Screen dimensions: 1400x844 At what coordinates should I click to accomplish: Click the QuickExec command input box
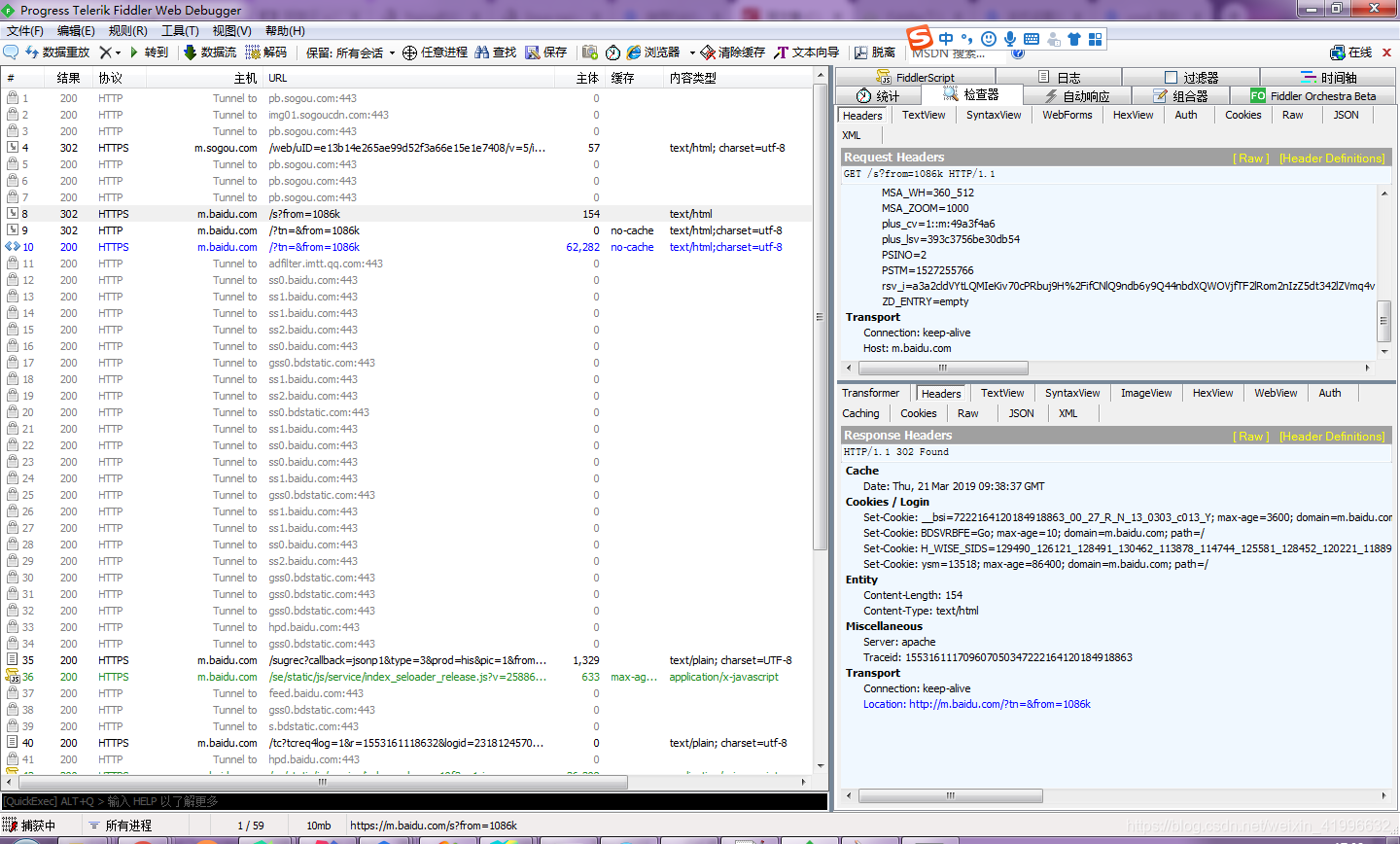[x=414, y=801]
